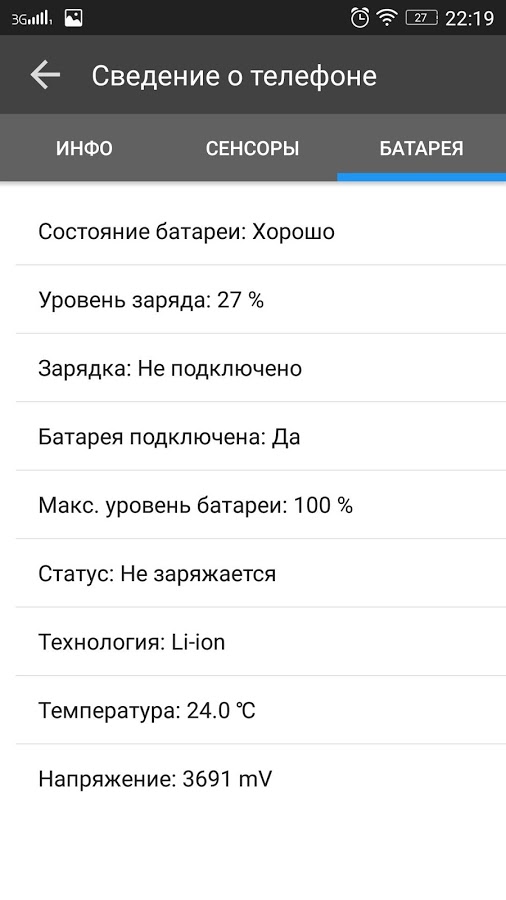The height and width of the screenshot is (900, 506).
Task: Tap the Сведение о телефоне title
Action: 234,76
